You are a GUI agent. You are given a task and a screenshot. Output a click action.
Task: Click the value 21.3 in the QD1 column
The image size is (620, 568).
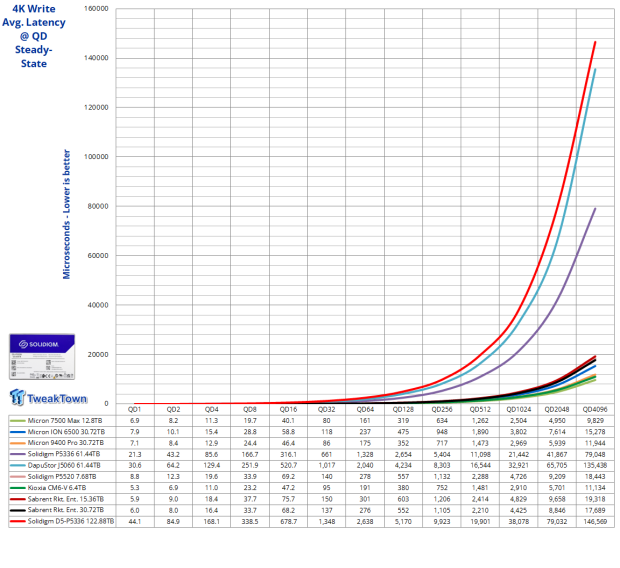134,454
